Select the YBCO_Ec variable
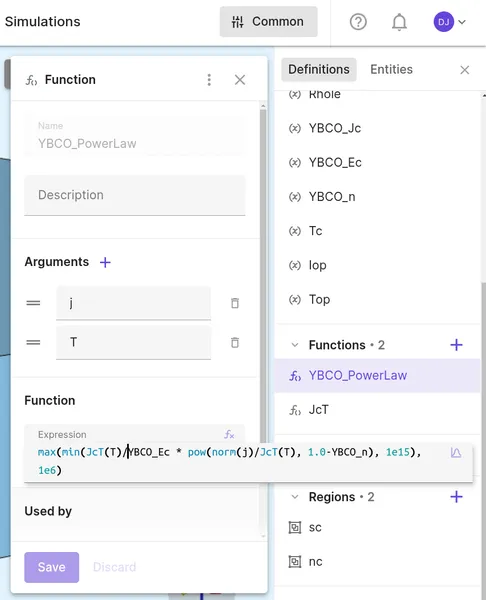Image resolution: width=486 pixels, height=600 pixels. pos(377,162)
